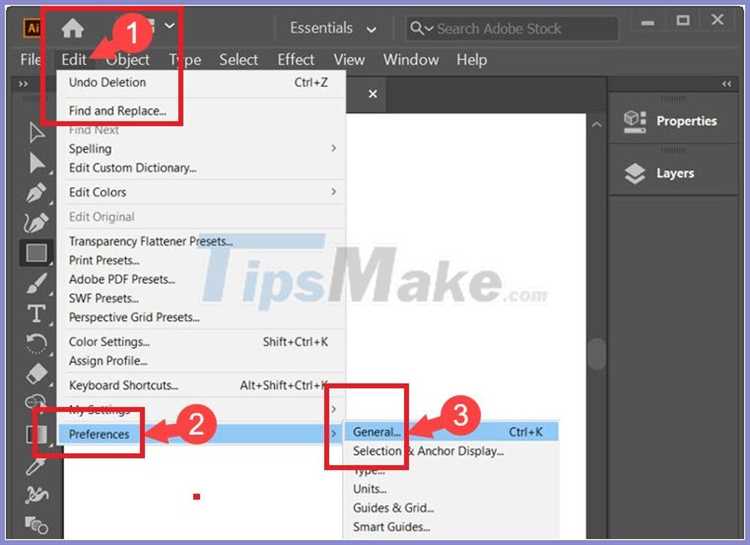Image resolution: width=750 pixels, height=545 pixels.
Task: Select the Selection tool arrow
Action: pyautogui.click(x=36, y=133)
